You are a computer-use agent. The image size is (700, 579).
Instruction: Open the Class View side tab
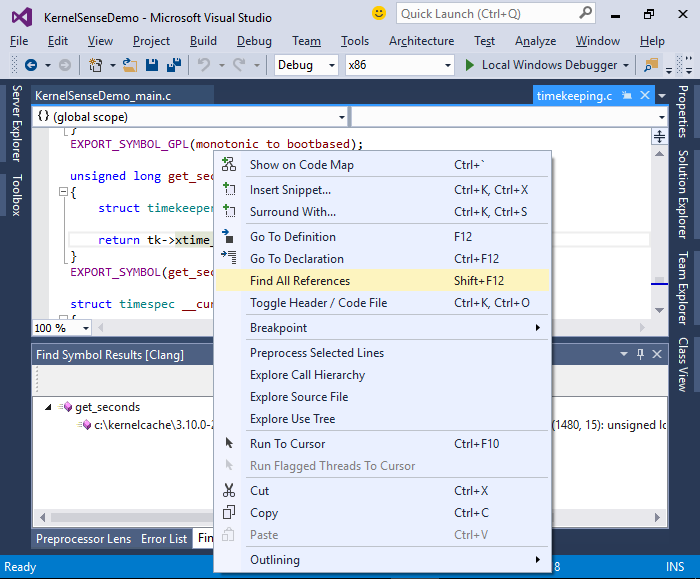click(683, 365)
